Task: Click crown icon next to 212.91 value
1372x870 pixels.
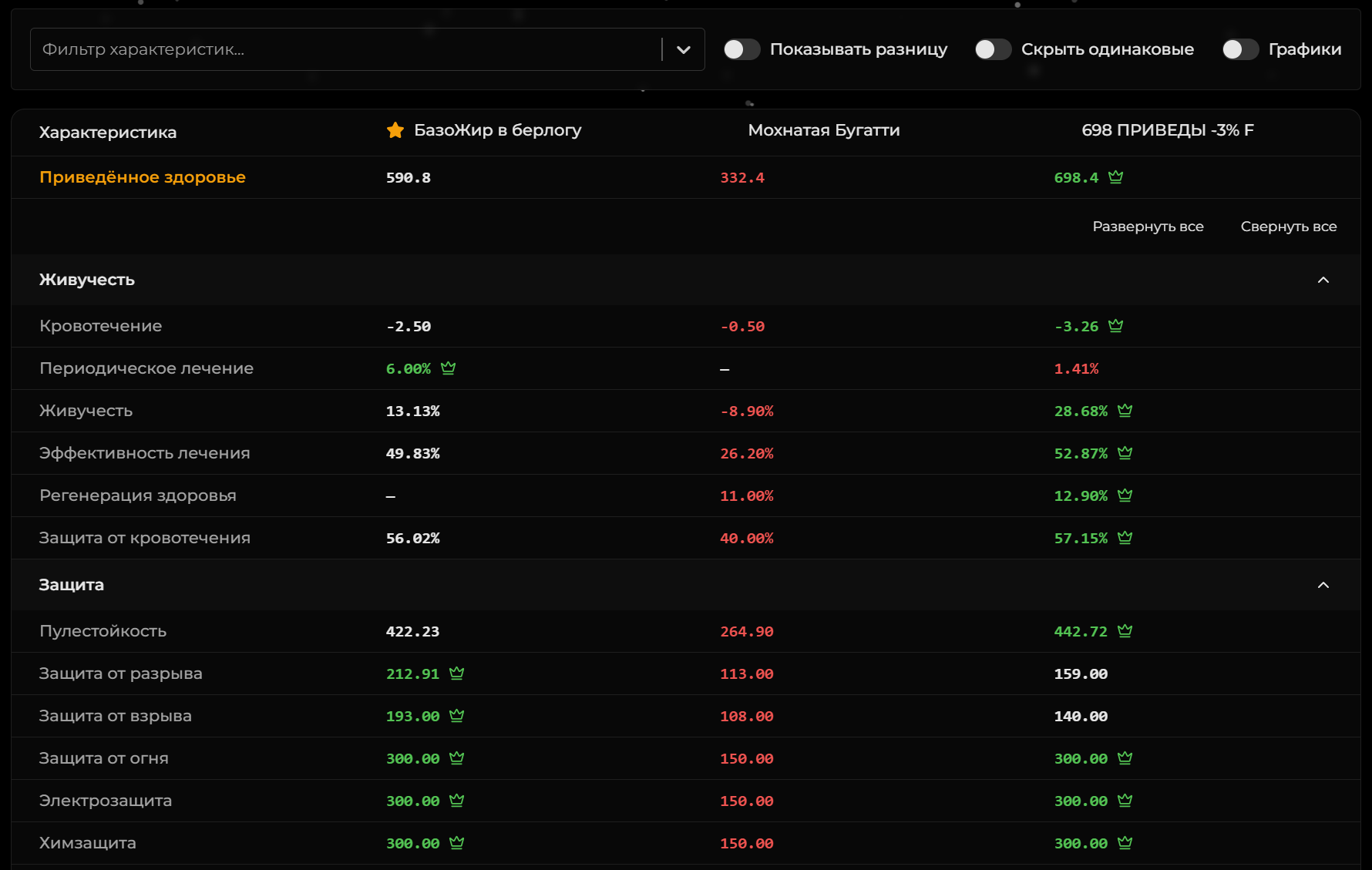Action: click(x=456, y=673)
